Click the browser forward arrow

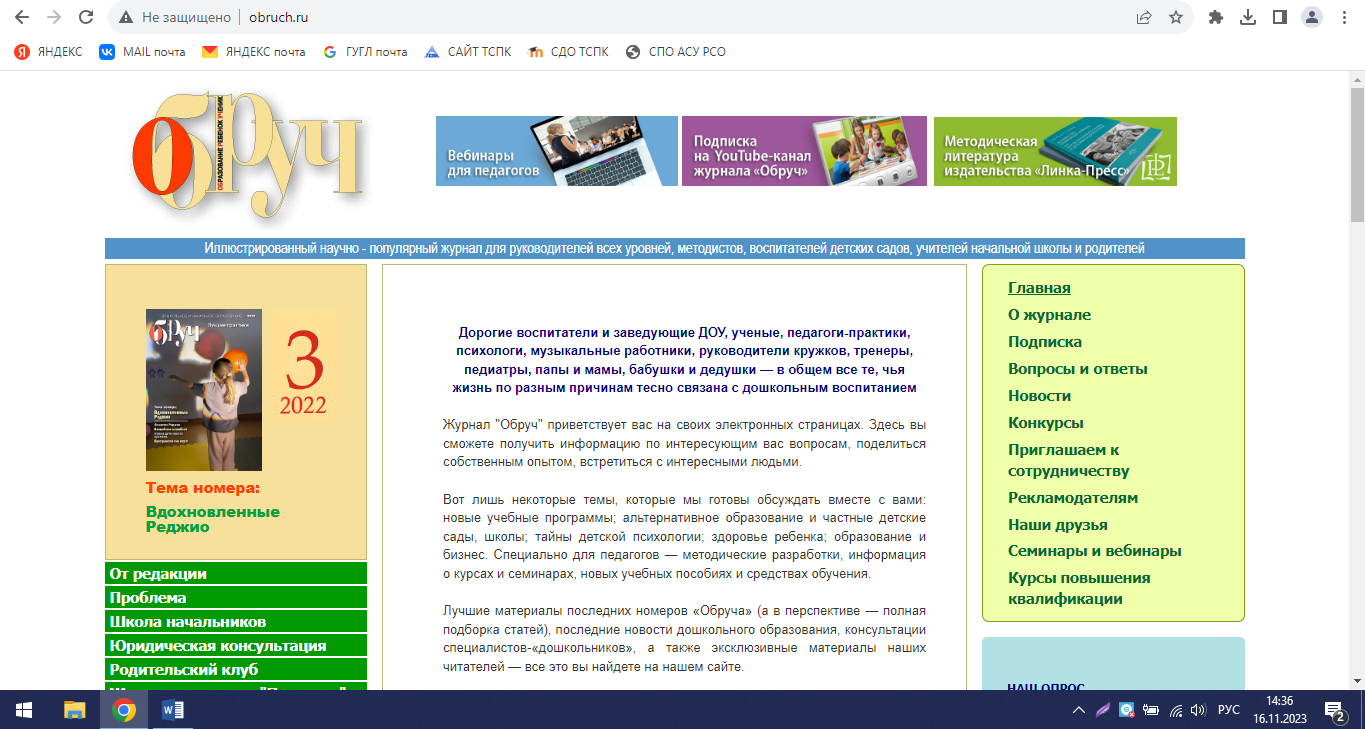pos(54,17)
